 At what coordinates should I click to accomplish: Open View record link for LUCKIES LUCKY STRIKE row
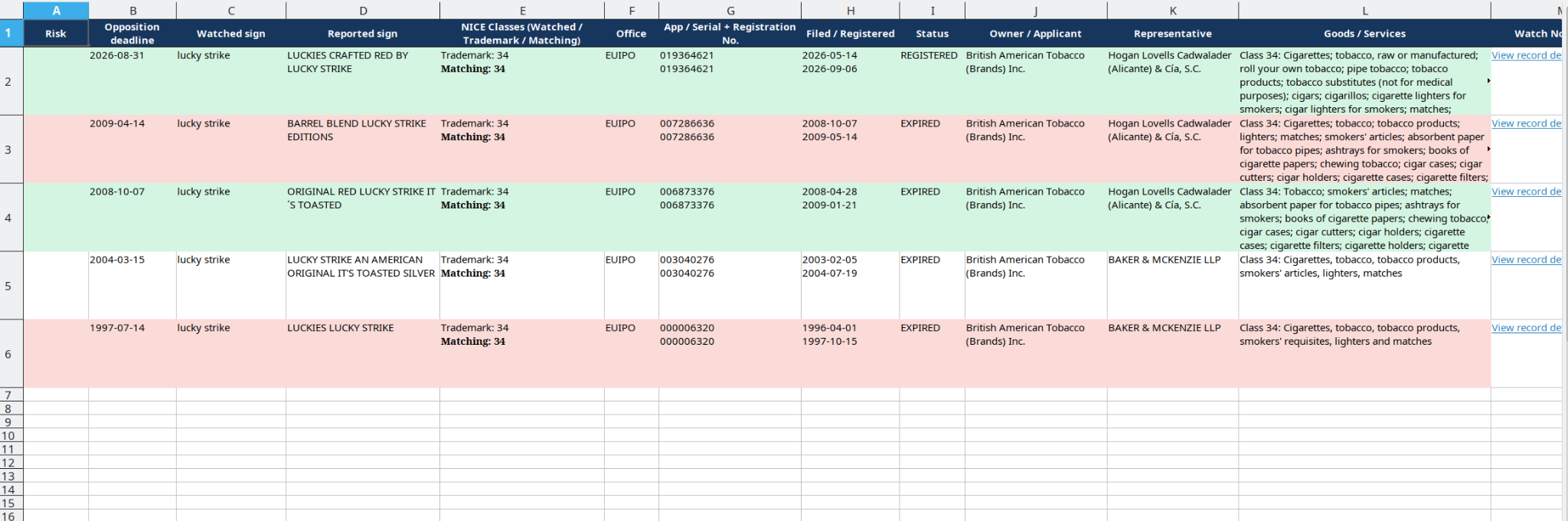1526,328
